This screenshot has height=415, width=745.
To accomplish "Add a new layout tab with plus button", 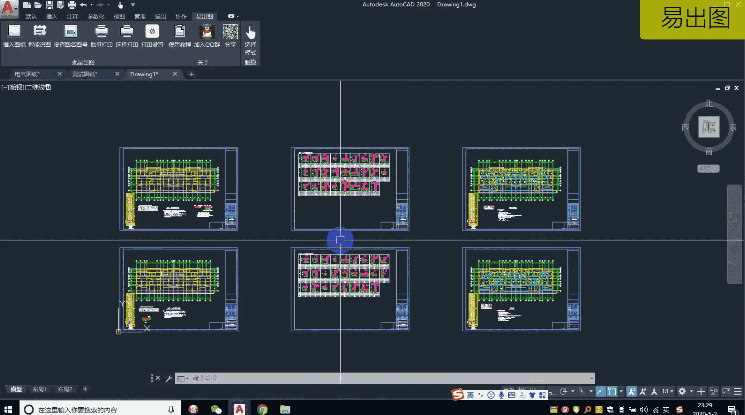I will pyautogui.click(x=85, y=389).
